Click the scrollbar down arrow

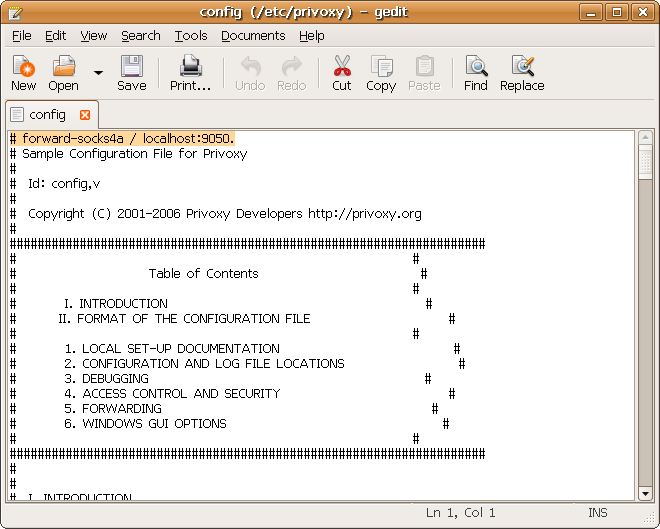click(x=645, y=493)
